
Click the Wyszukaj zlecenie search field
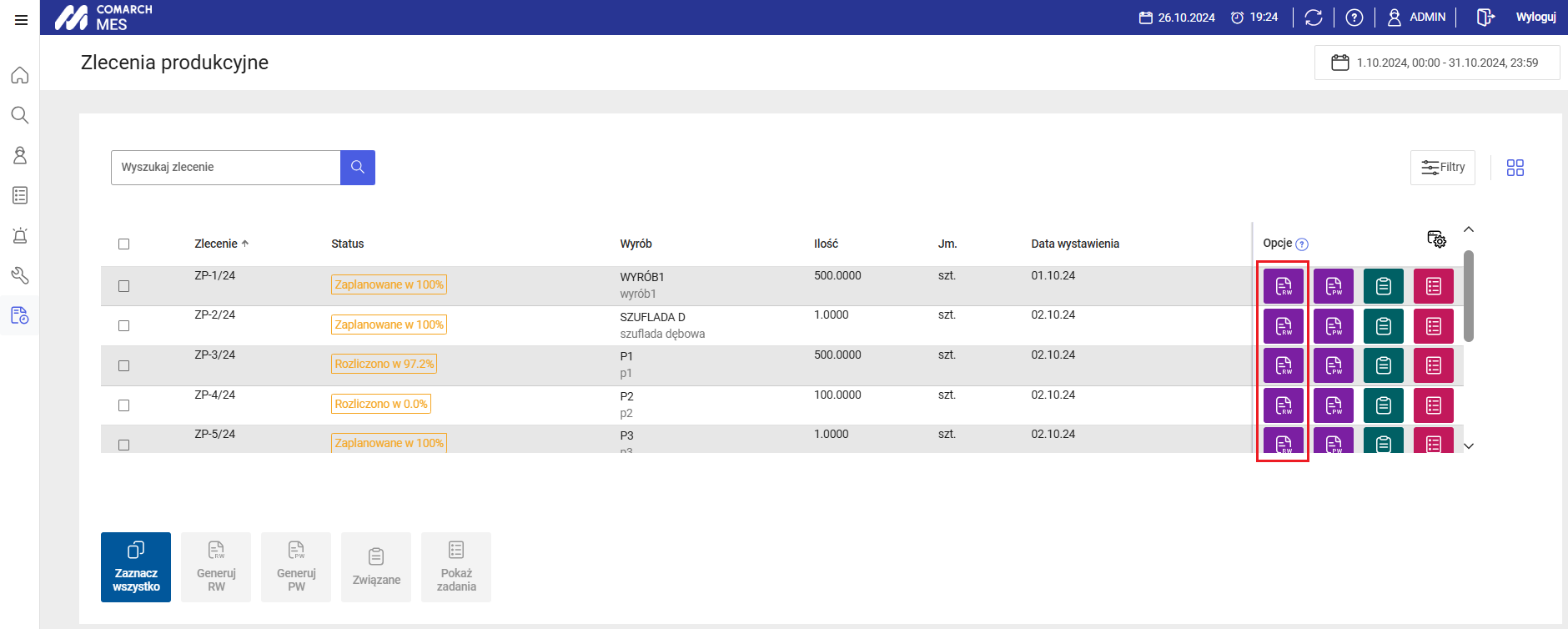tap(226, 168)
